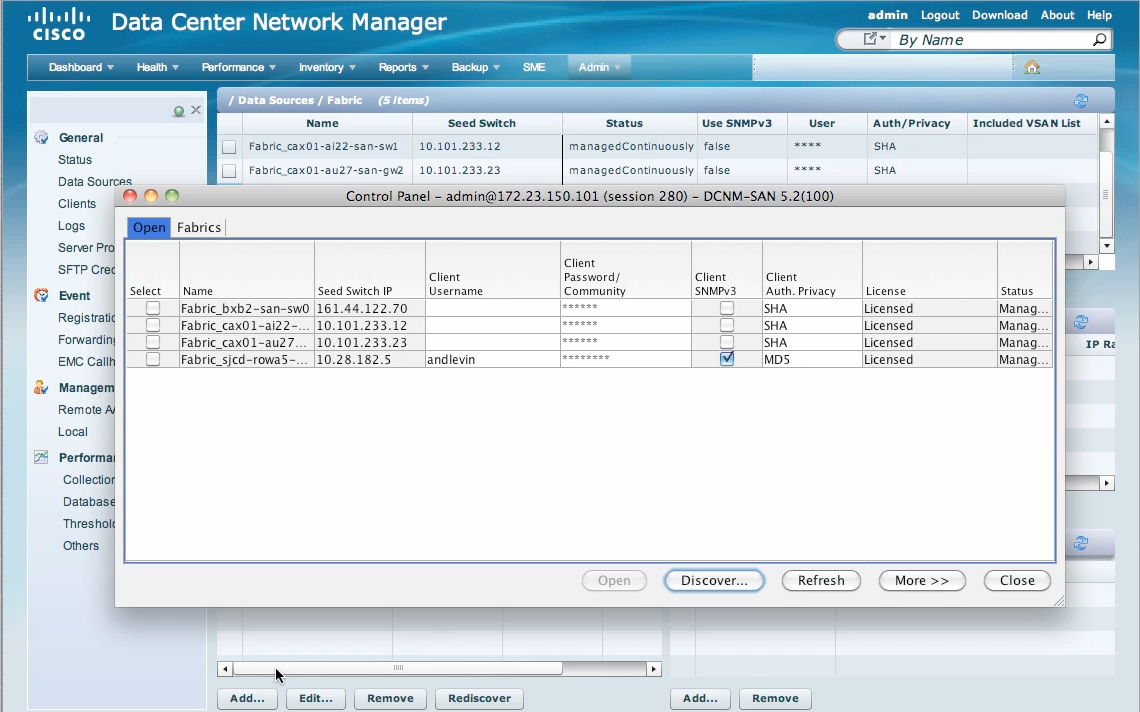Select checkbox for Fabric_cax01-au27 in Control Panel
This screenshot has width=1140, height=712.
pyautogui.click(x=153, y=342)
